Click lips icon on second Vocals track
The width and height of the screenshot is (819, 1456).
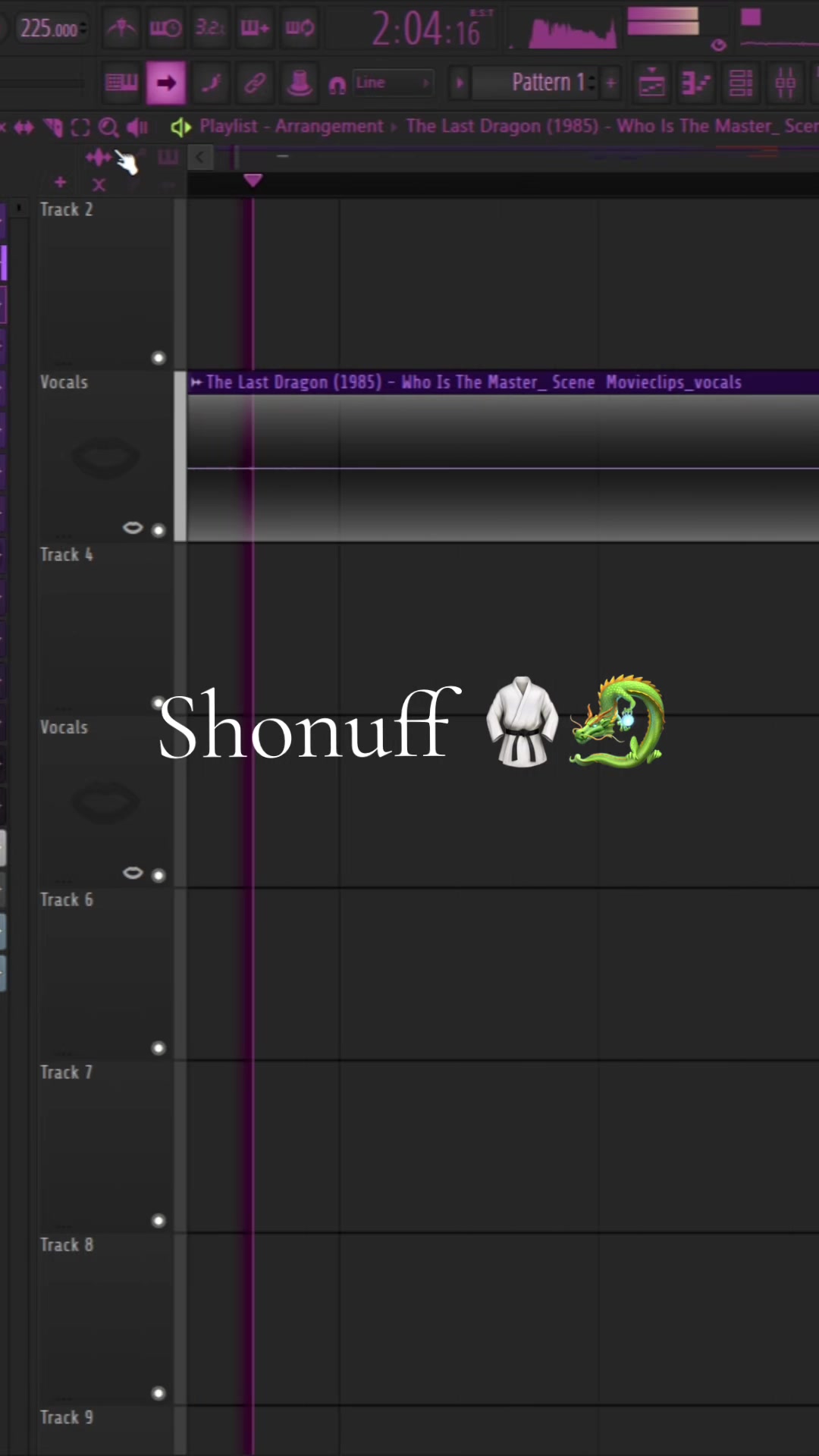pos(133,873)
